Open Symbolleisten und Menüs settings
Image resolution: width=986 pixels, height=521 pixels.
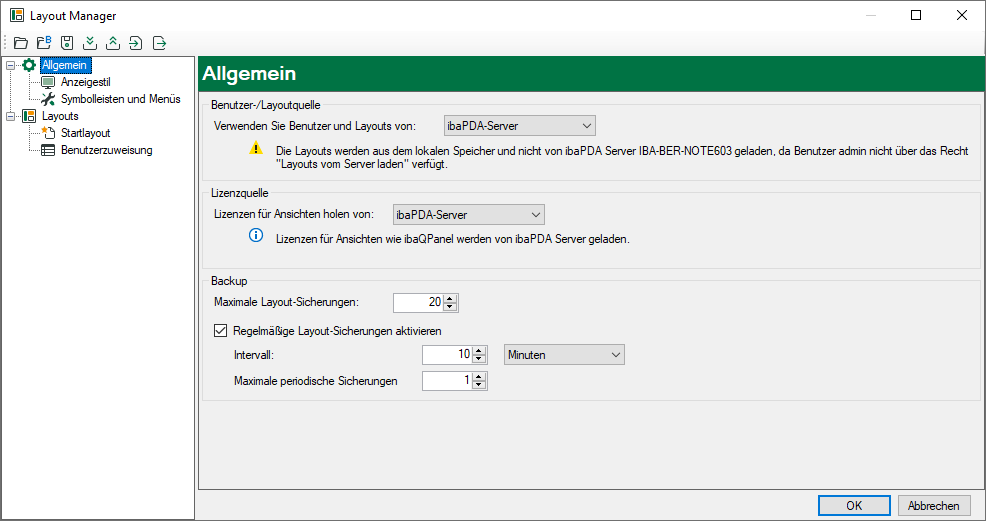(x=120, y=99)
